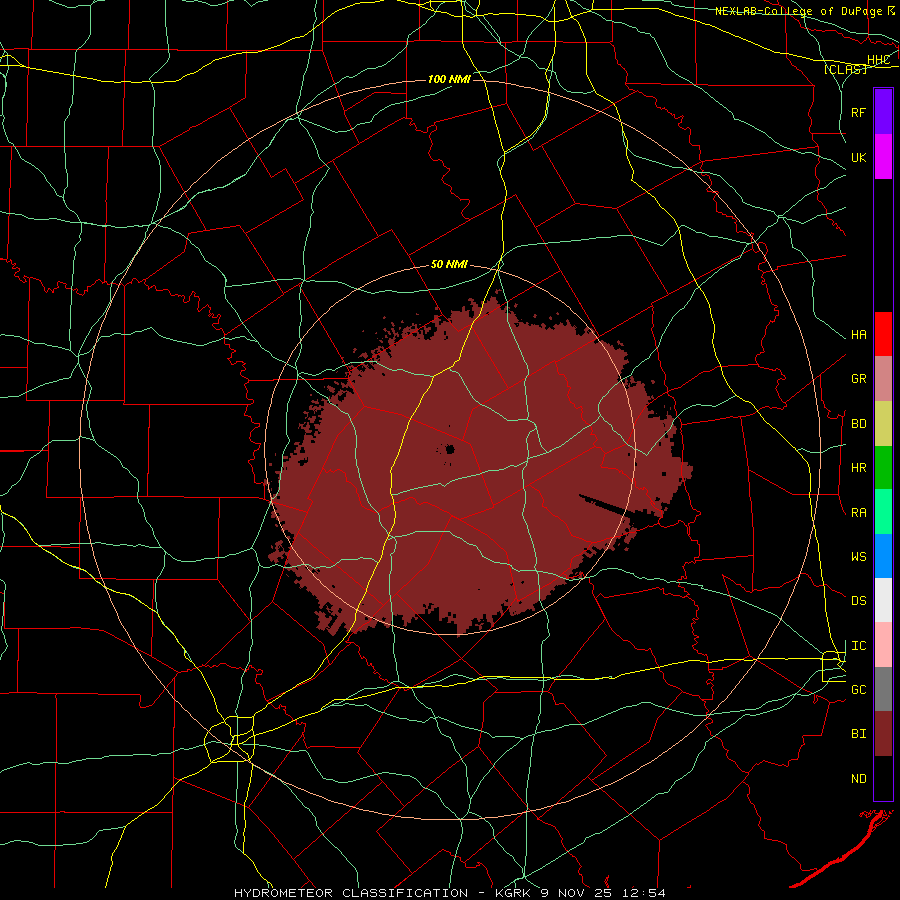This screenshot has width=900, height=900.
Task: Click the HR legend label
Action: [858, 468]
